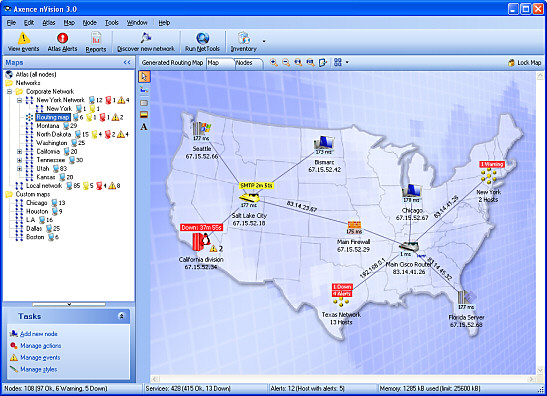Click the zoom in magnifier icon
The width and height of the screenshot is (547, 396).
pyautogui.click(x=274, y=62)
